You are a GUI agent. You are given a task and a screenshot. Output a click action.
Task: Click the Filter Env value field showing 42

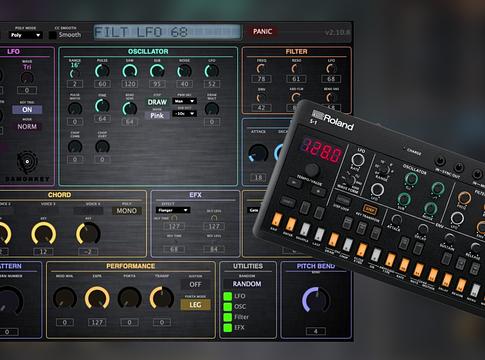(261, 108)
